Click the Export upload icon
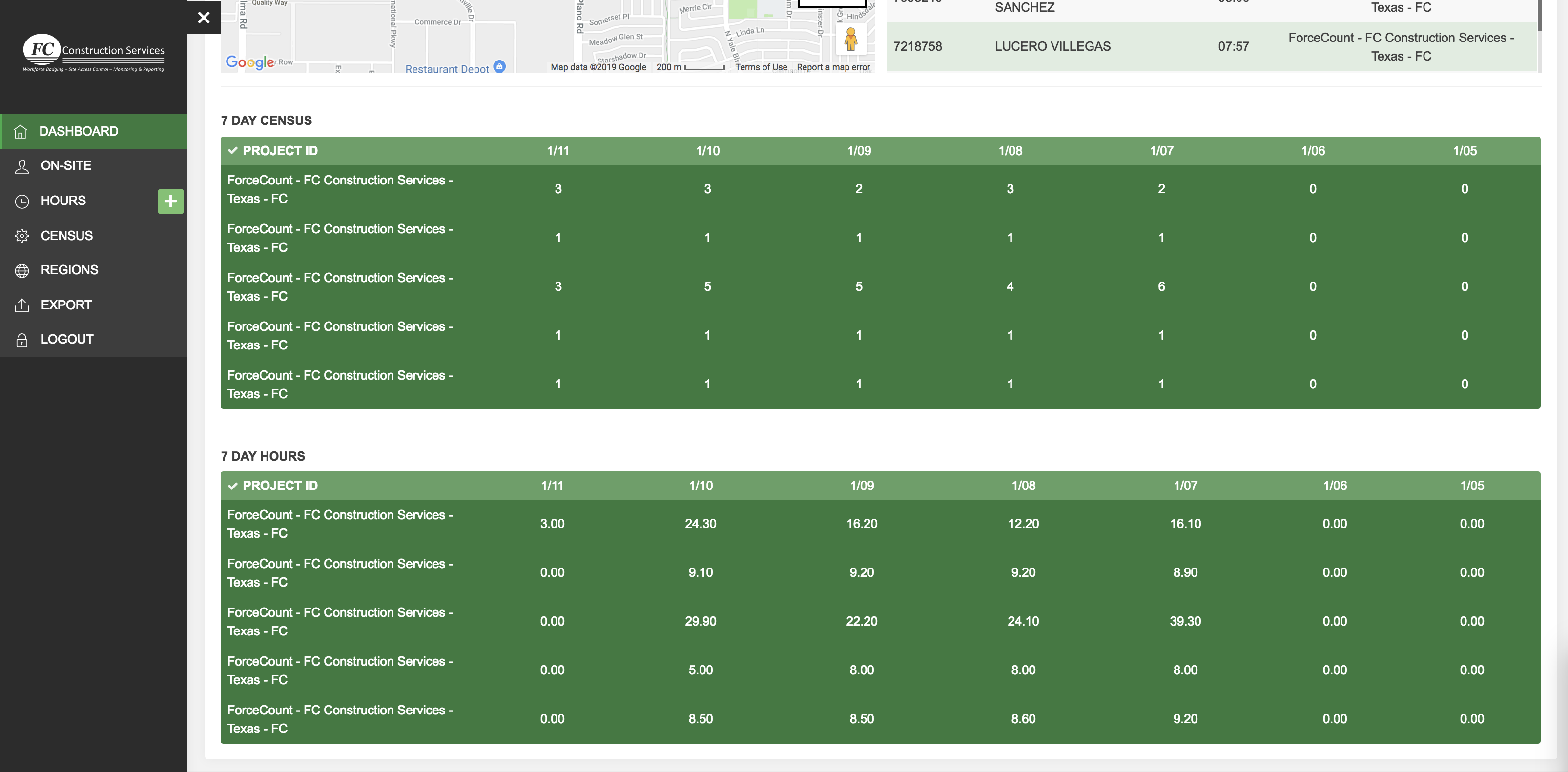The image size is (1568, 772). [x=22, y=305]
